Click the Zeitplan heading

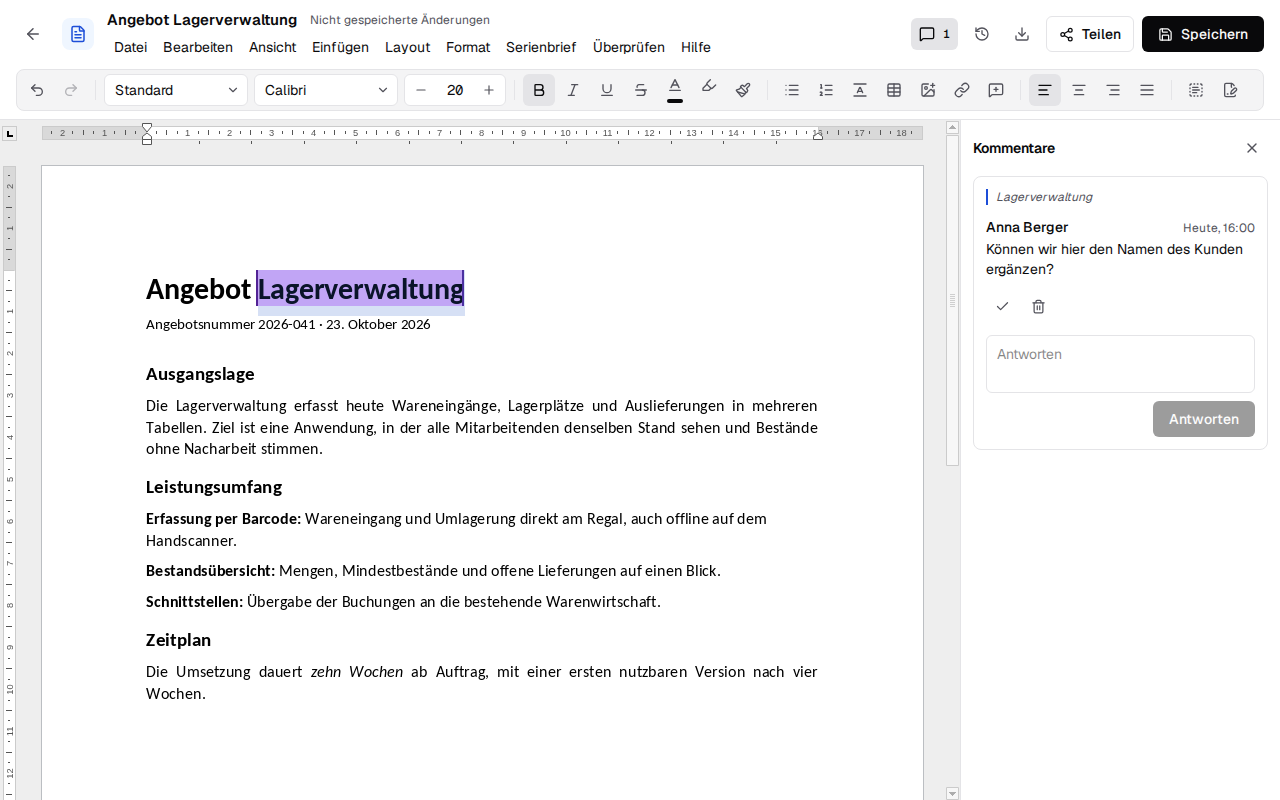pos(178,640)
